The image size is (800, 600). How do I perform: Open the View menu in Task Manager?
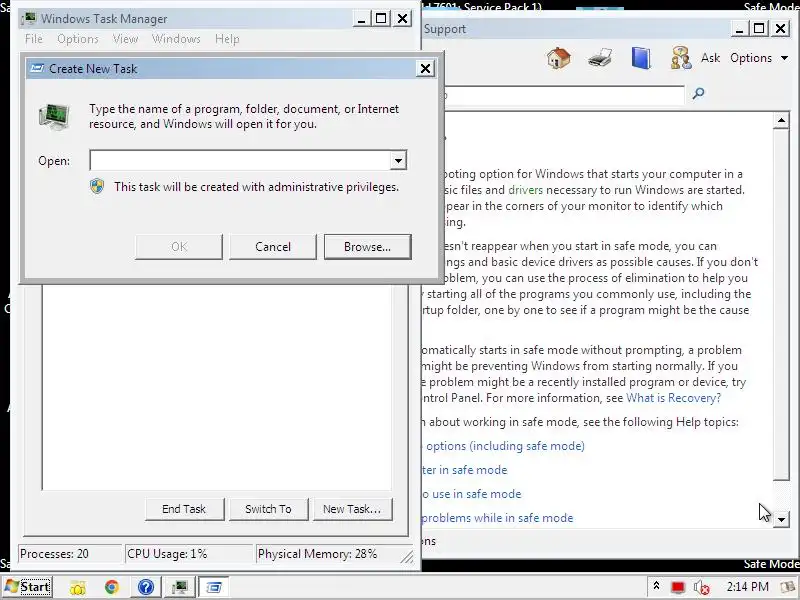(125, 39)
